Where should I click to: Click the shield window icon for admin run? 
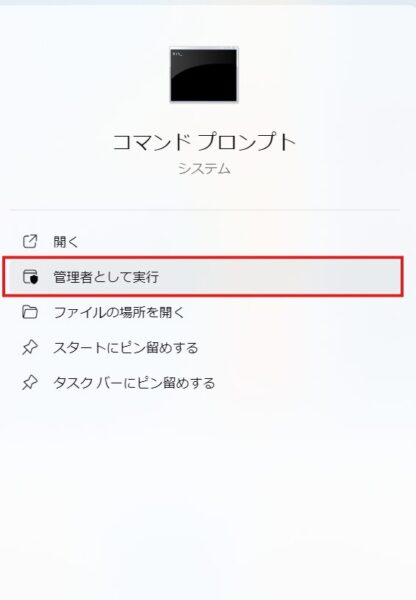point(30,277)
